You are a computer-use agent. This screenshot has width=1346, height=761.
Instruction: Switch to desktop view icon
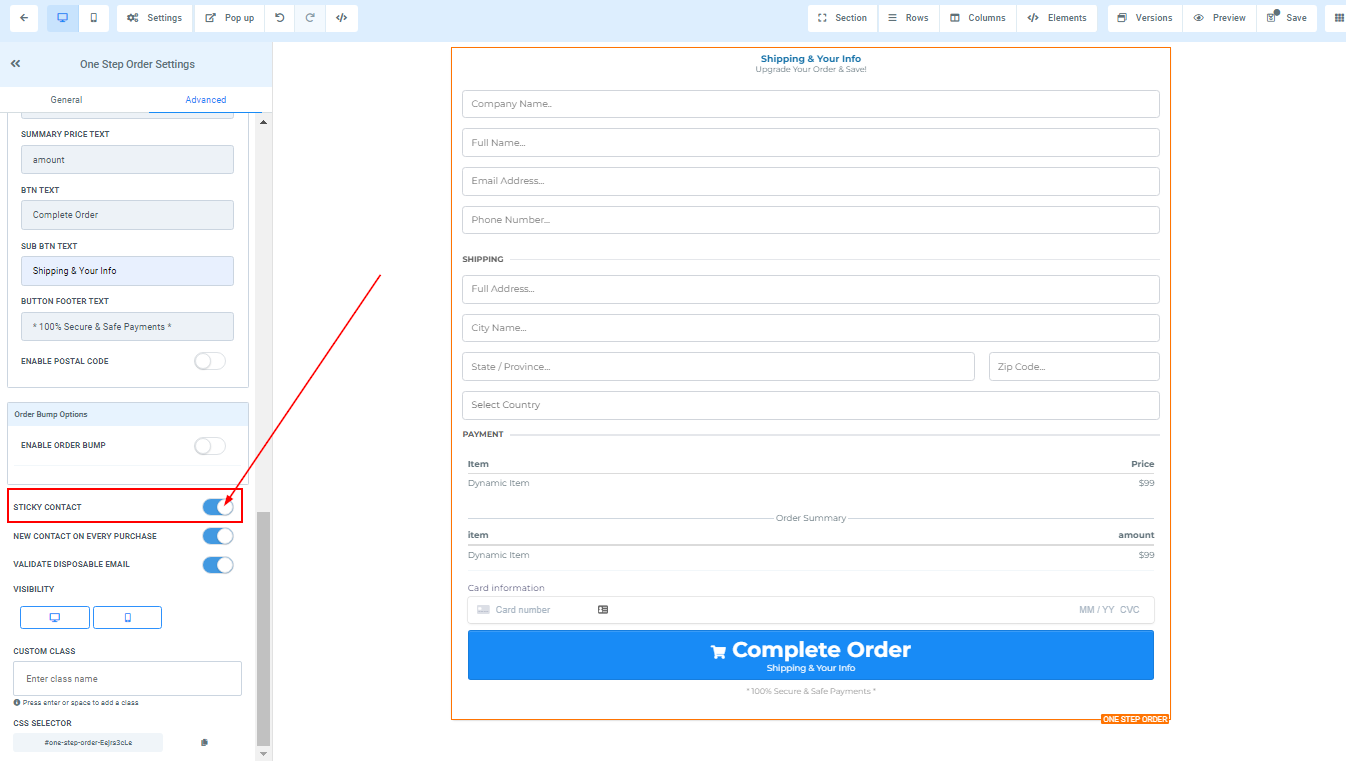[62, 18]
